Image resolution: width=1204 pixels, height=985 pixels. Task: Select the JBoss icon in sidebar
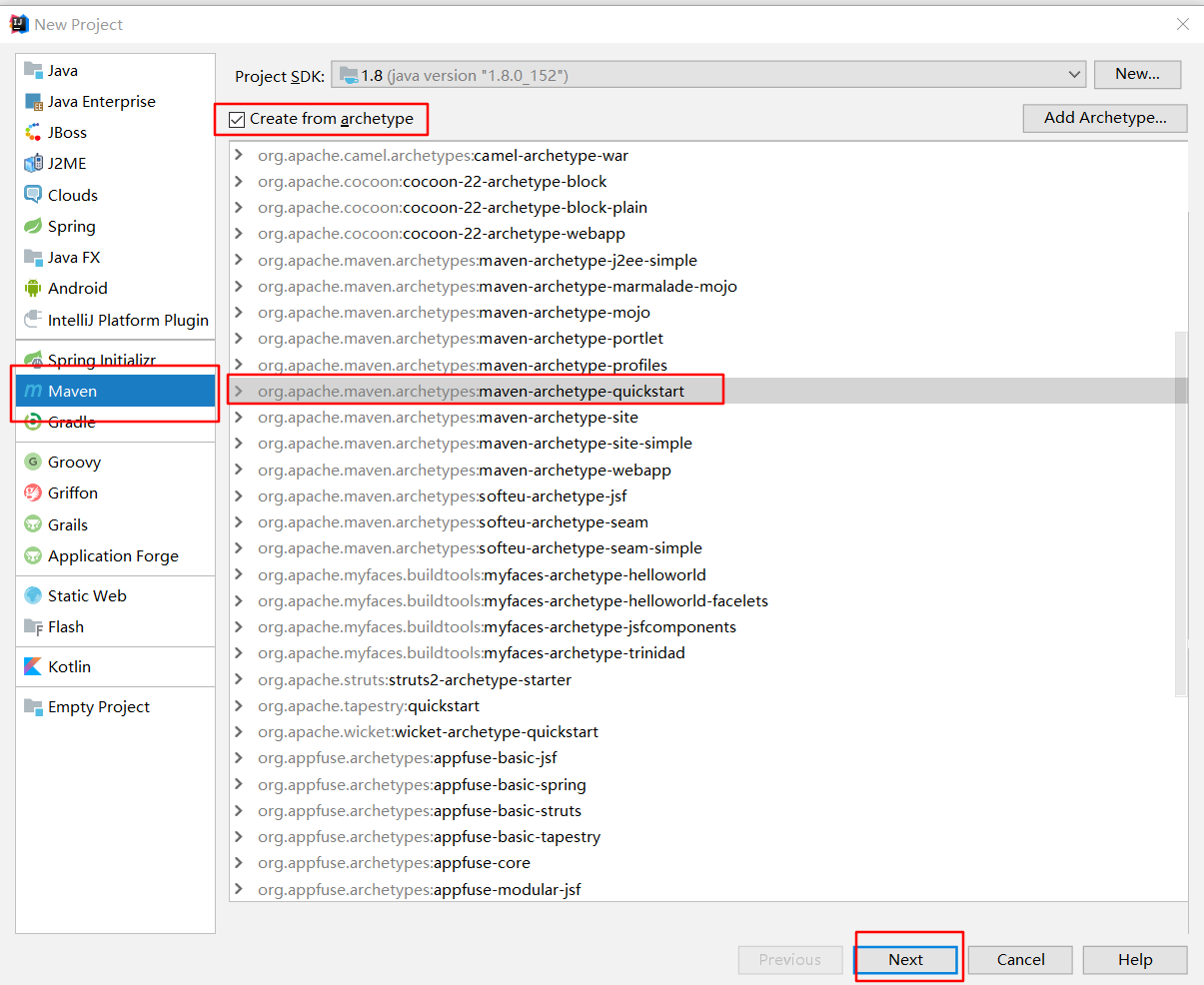click(x=33, y=133)
